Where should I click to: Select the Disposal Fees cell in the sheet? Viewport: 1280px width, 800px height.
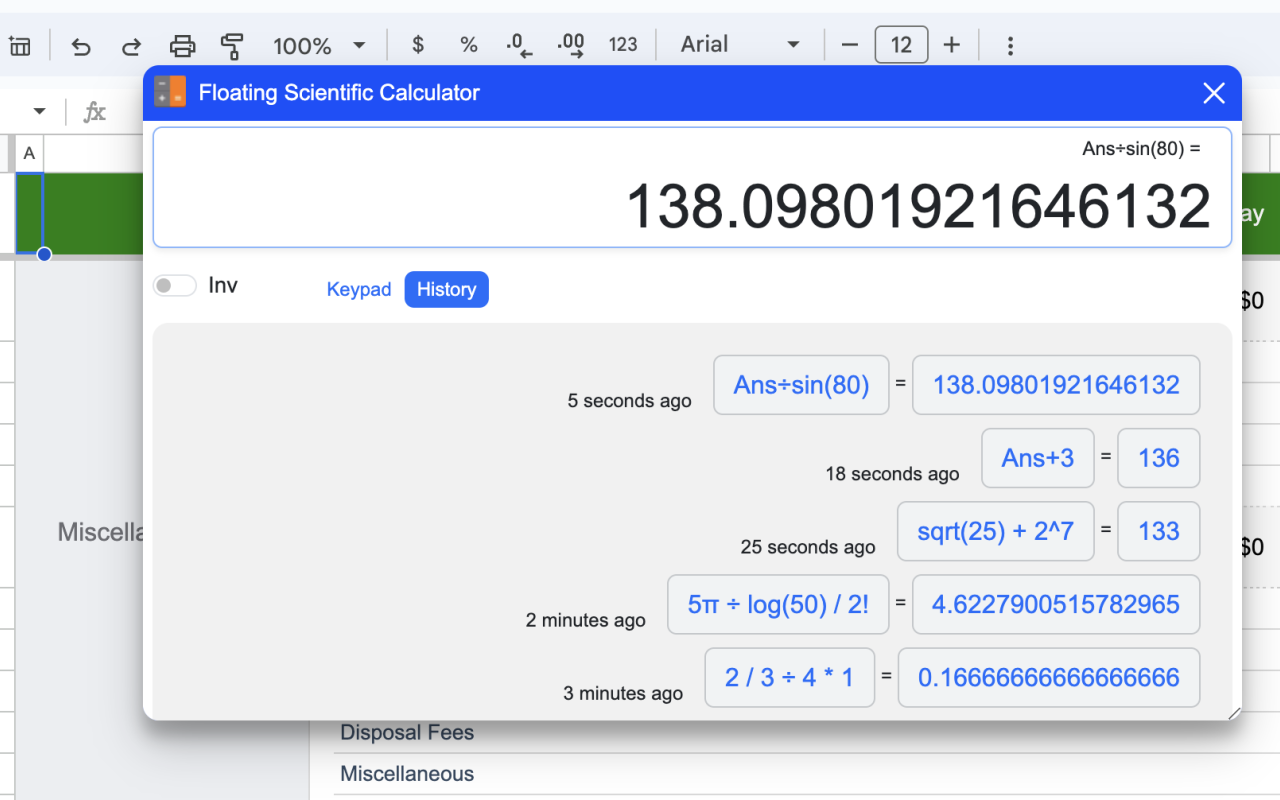[407, 732]
